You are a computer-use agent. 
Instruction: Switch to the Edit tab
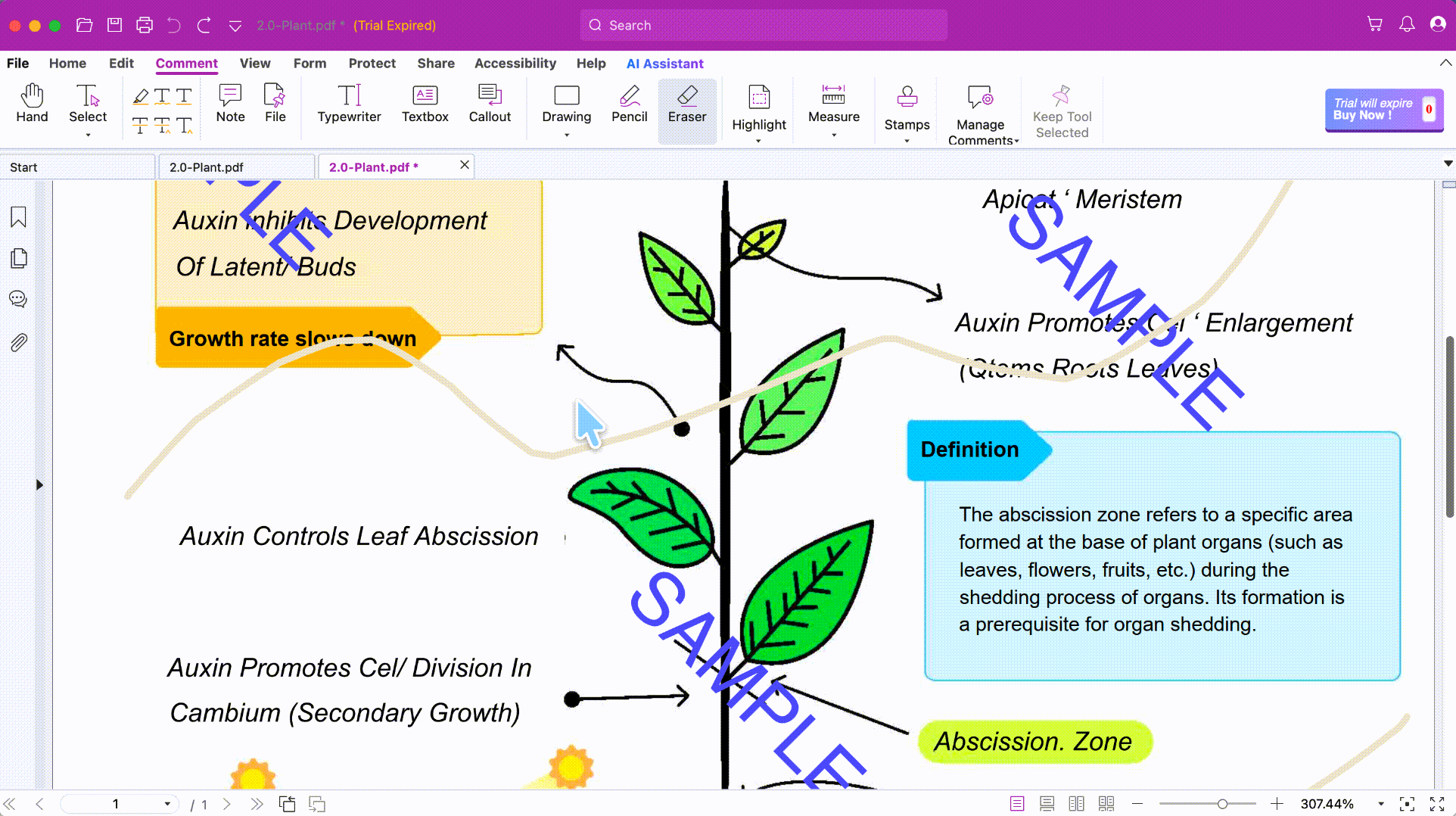pos(121,64)
